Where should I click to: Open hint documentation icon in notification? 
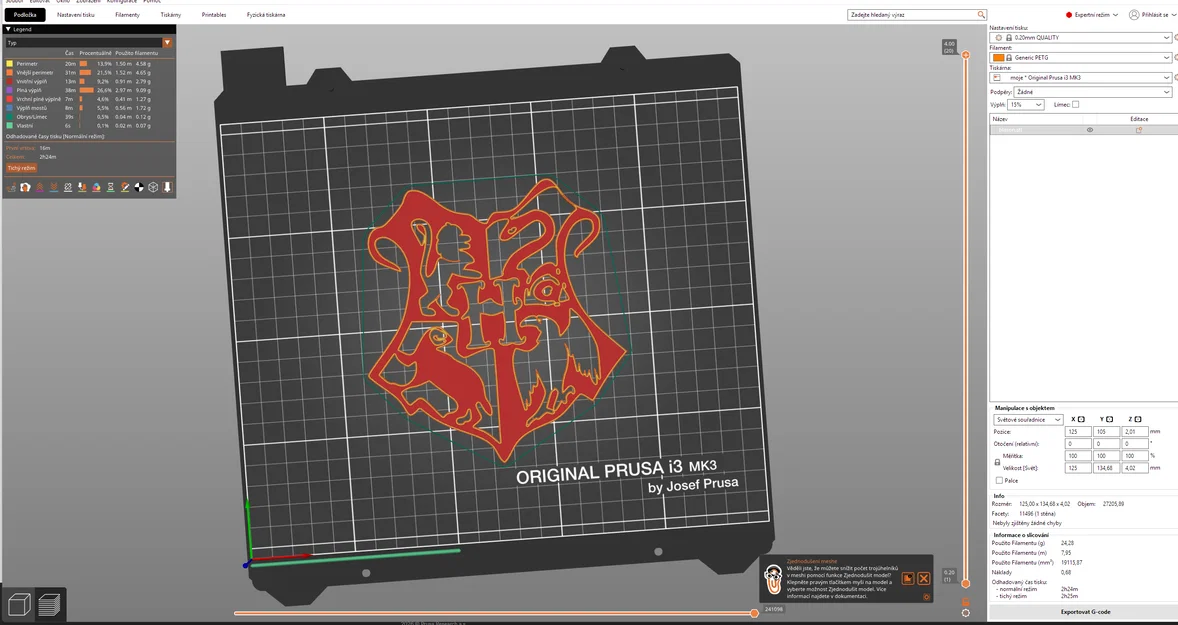(908, 578)
